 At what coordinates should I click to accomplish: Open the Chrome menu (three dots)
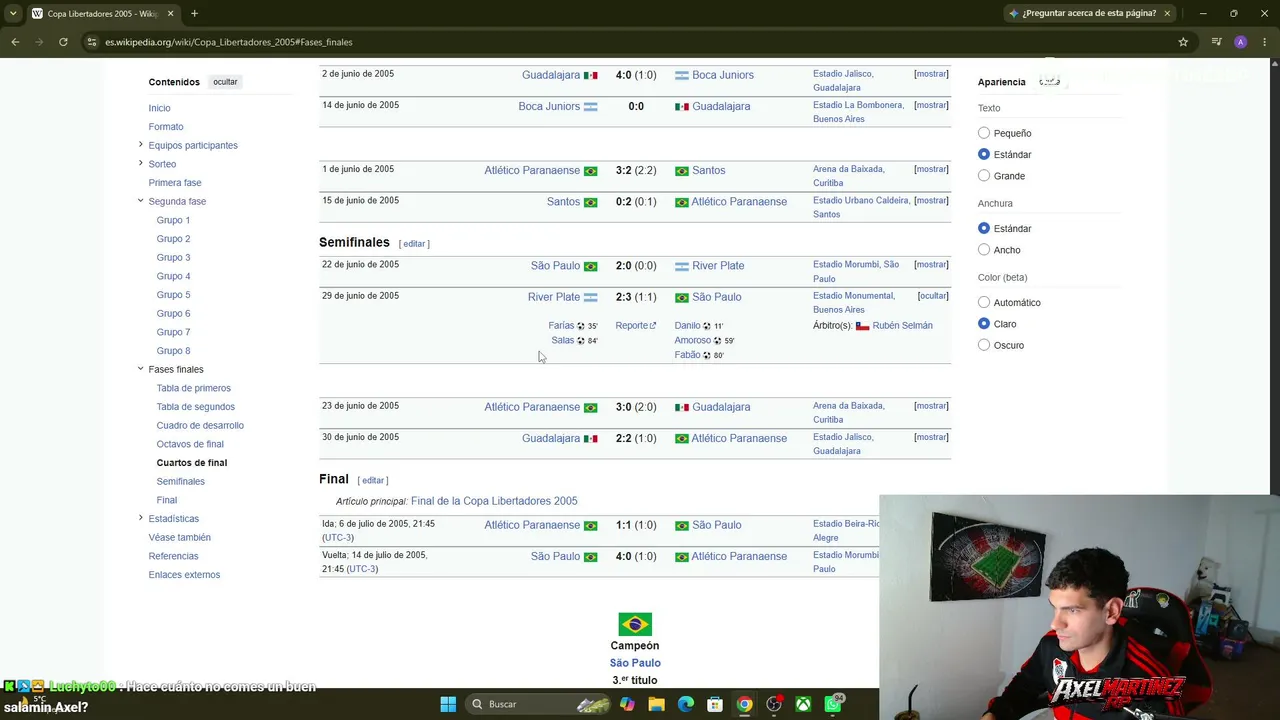1264,42
